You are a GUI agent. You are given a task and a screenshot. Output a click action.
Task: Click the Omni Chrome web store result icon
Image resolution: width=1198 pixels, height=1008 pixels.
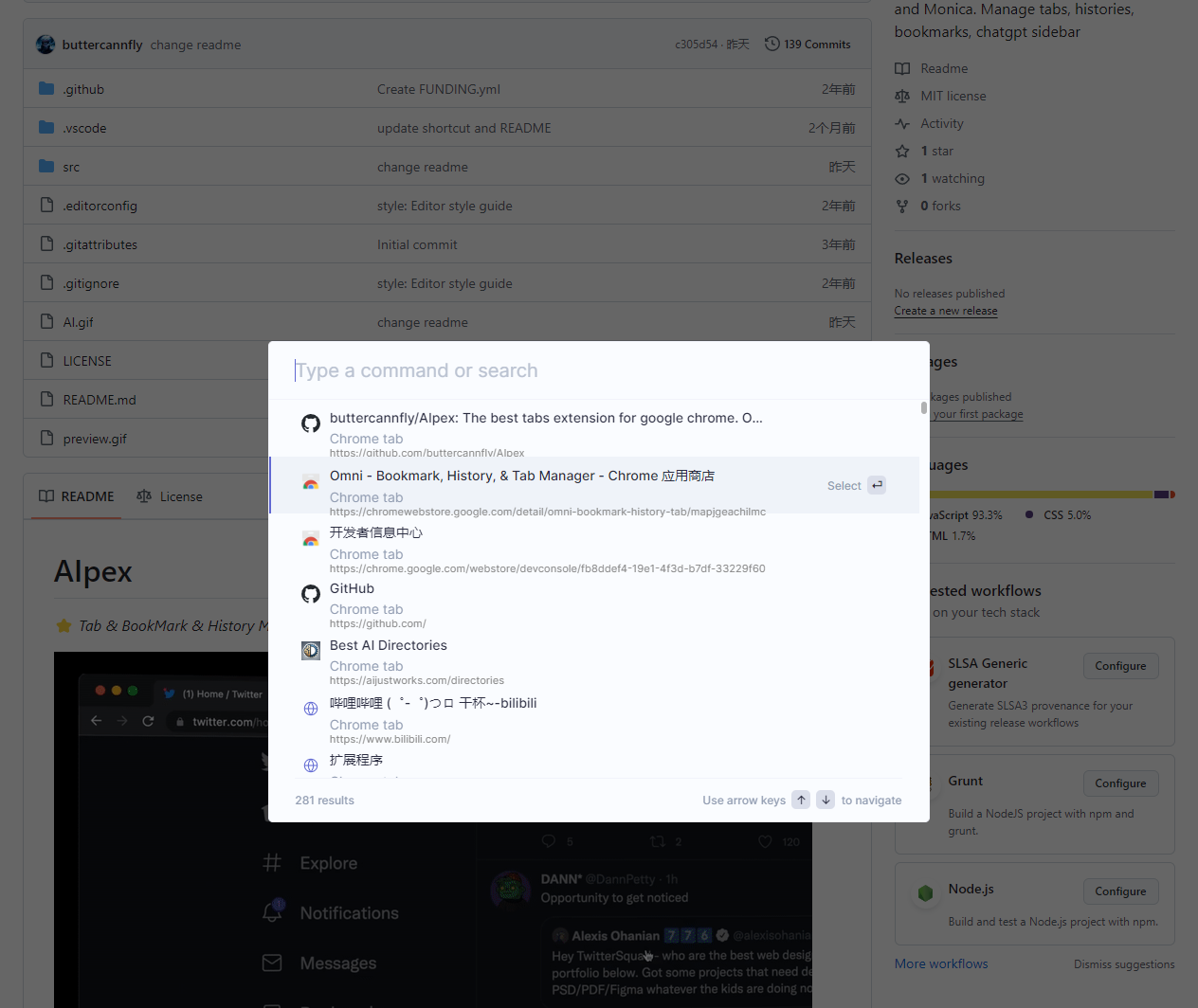311,482
